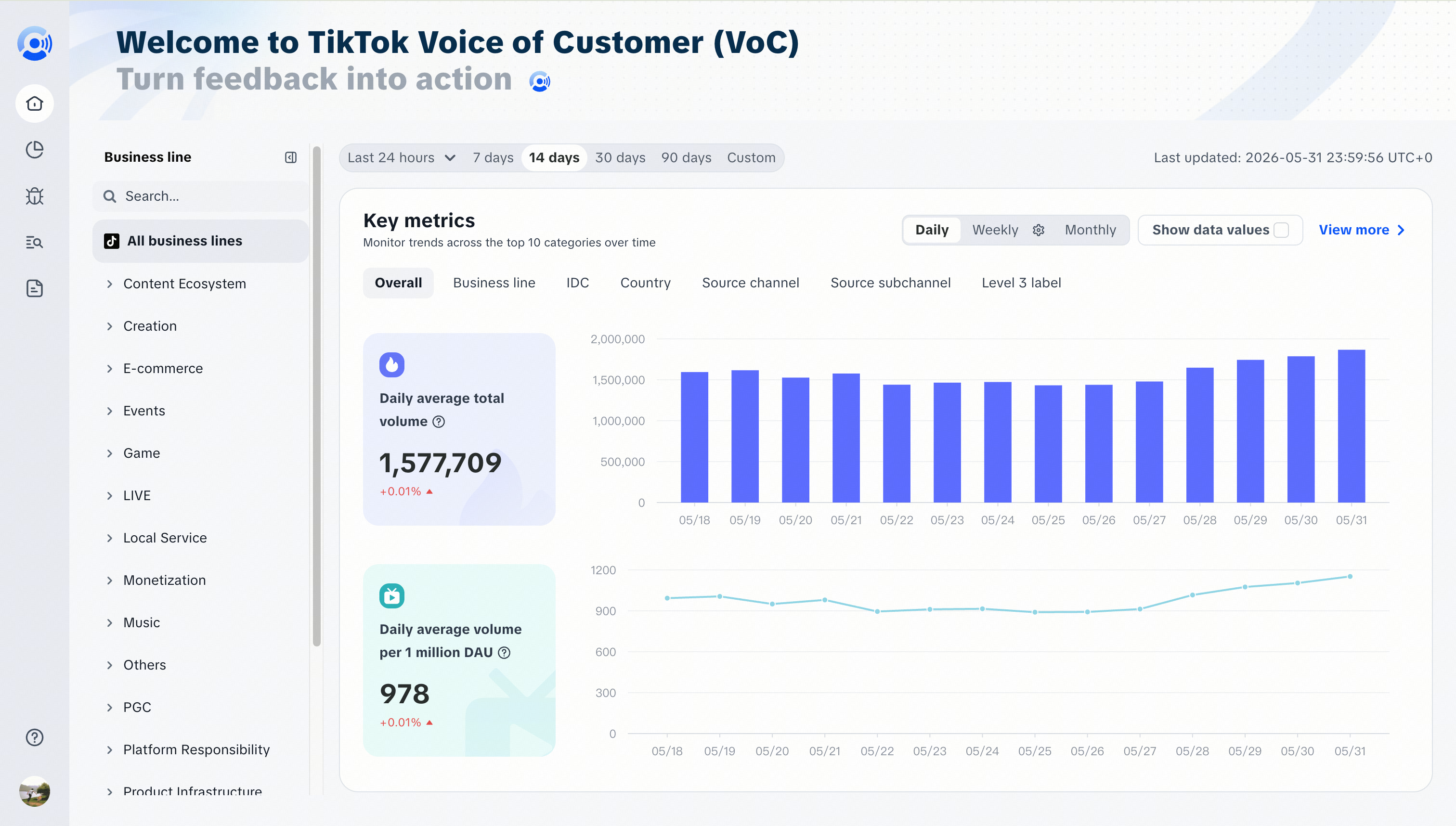Select All business lines
1456x826 pixels.
point(201,241)
